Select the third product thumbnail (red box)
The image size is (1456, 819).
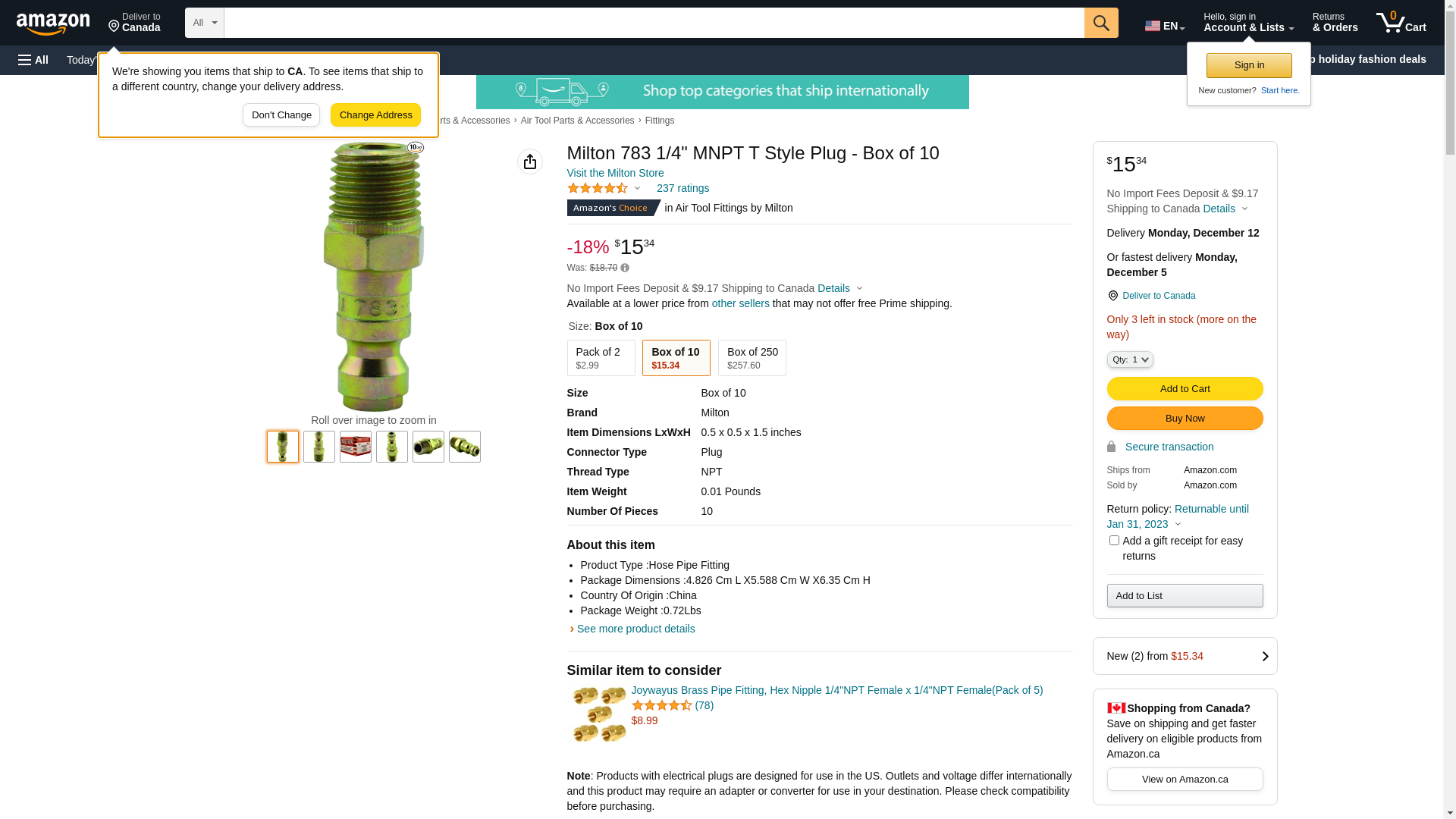[356, 447]
